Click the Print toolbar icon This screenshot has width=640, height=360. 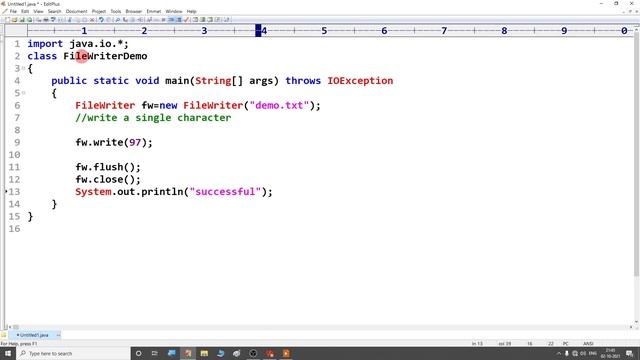pos(46,20)
